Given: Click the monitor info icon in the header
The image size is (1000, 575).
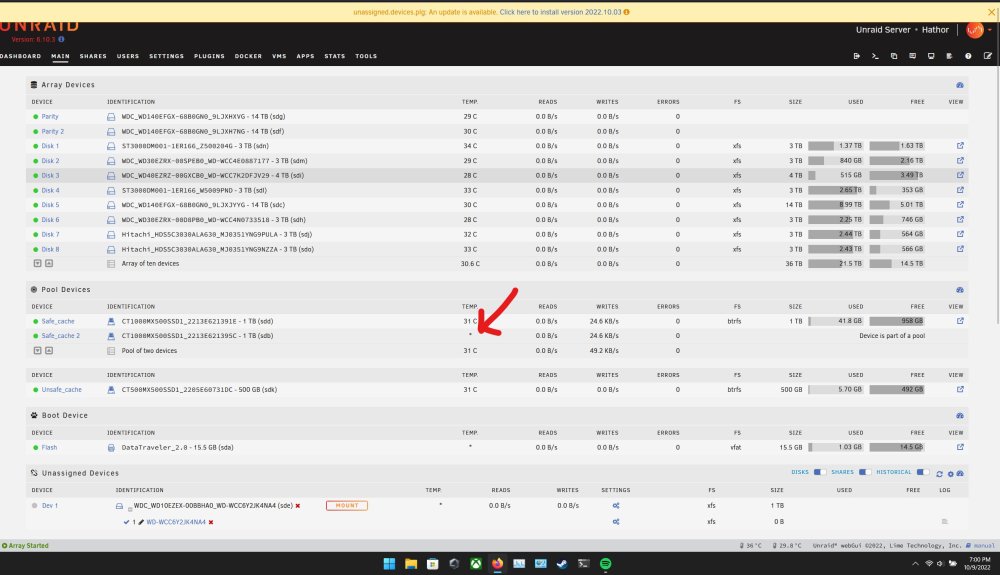Looking at the screenshot, I should pyautogui.click(x=931, y=56).
